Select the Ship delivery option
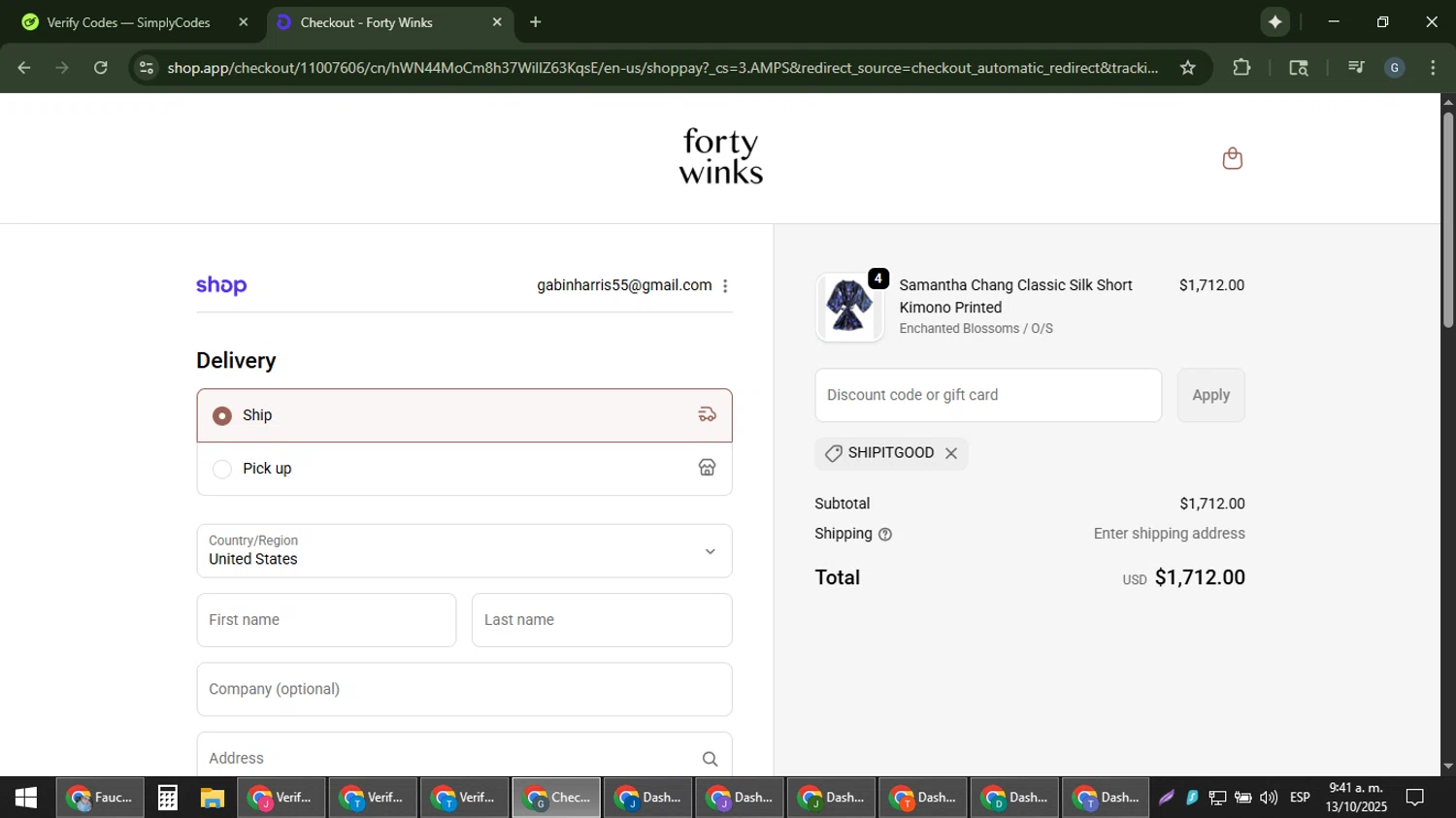The width and height of the screenshot is (1456, 818). pos(464,415)
